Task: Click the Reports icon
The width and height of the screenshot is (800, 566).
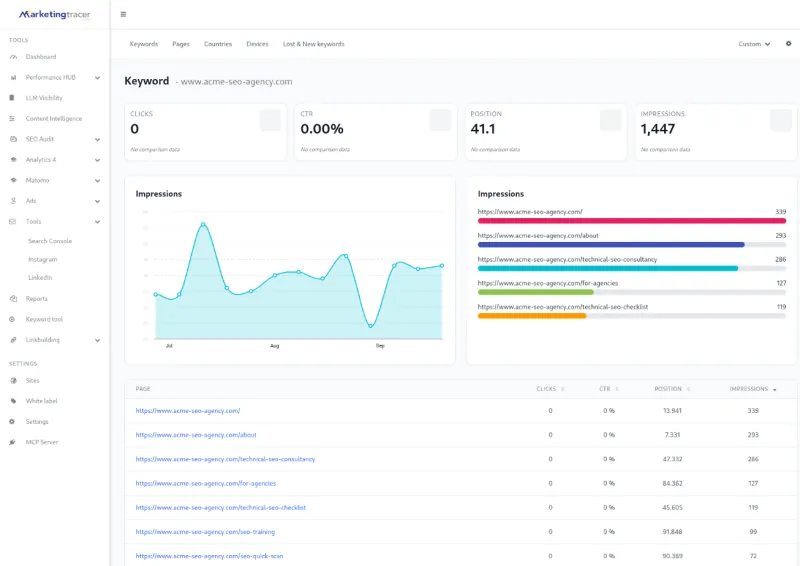Action: [13, 299]
